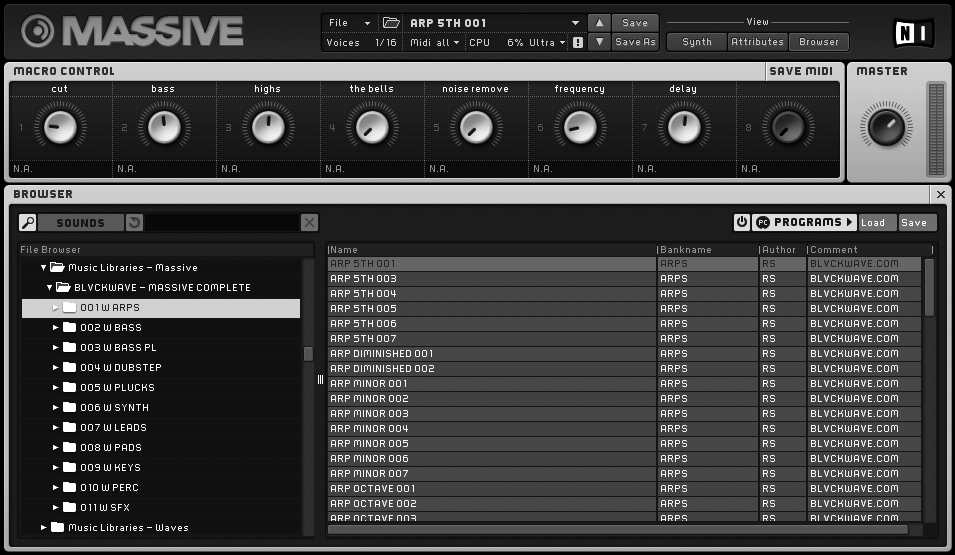Close the Browser panel
This screenshot has width=955, height=555.
click(940, 195)
